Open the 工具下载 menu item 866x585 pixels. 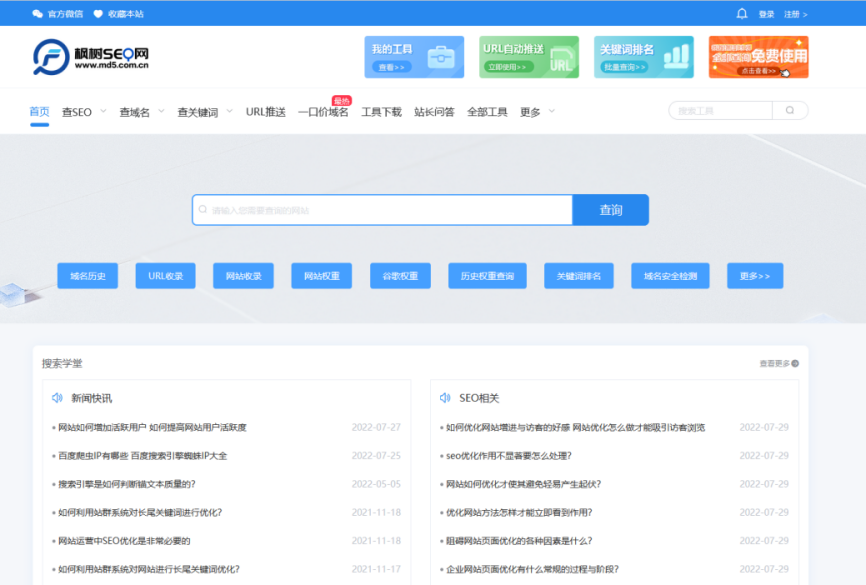pyautogui.click(x=382, y=112)
